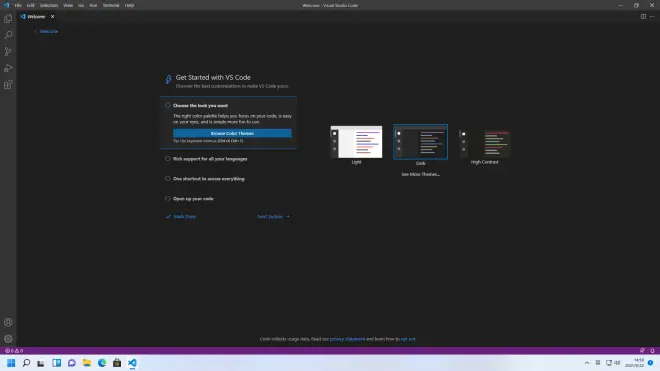Image resolution: width=660 pixels, height=371 pixels.
Task: Open the privacy statement link
Action: coord(347,339)
